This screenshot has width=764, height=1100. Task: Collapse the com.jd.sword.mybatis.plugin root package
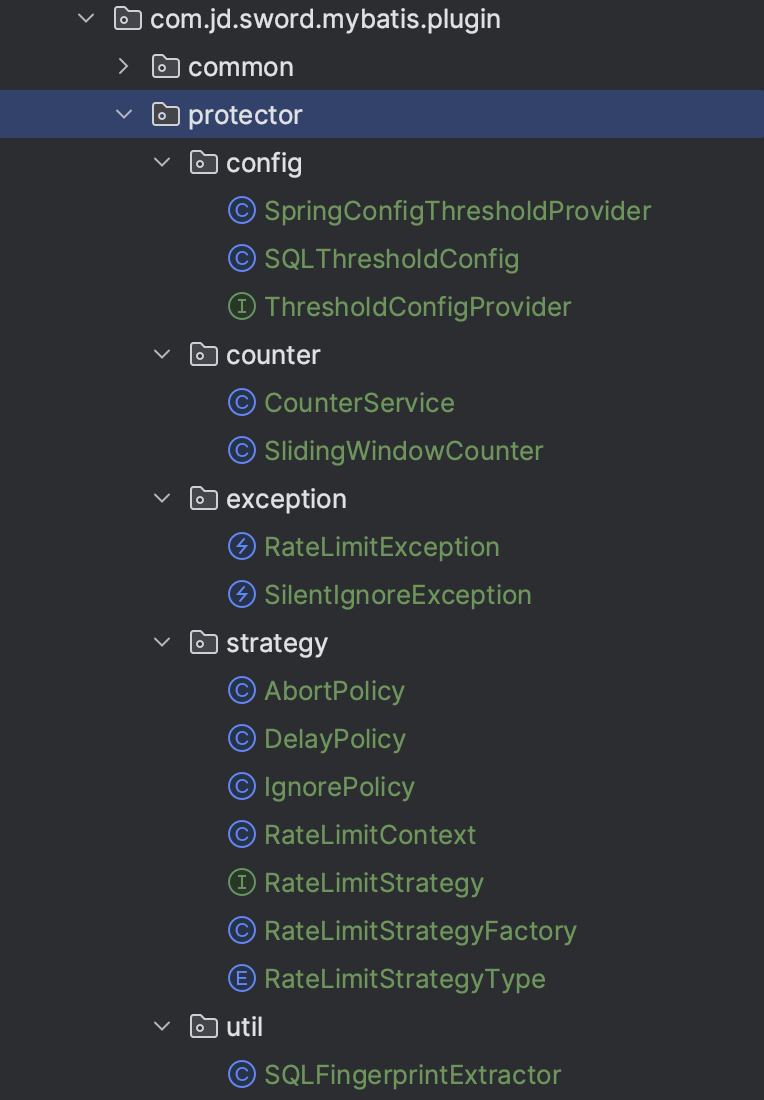86,19
